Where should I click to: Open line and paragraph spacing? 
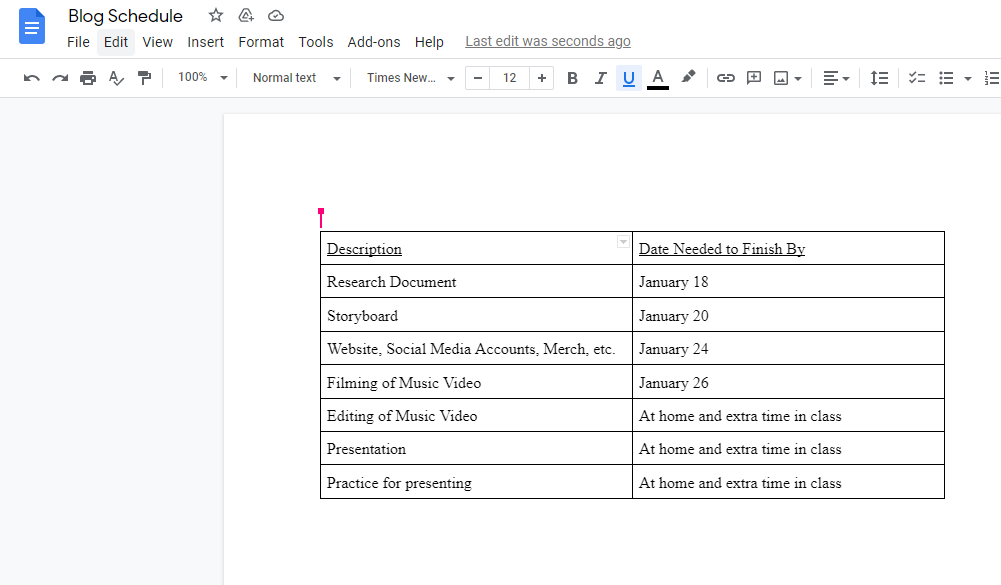(x=879, y=78)
